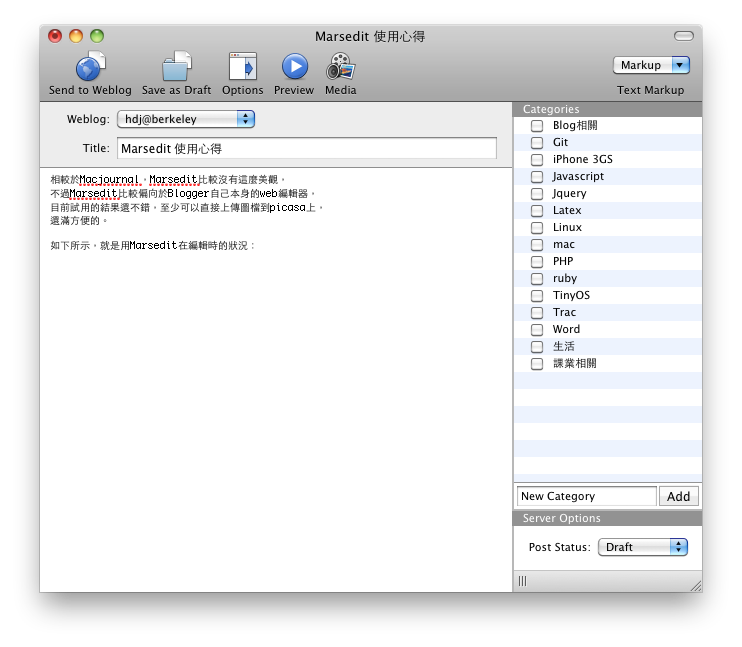Image resolution: width=742 pixels, height=647 pixels.
Task: Enable the Javascript category checkbox
Action: [x=537, y=177]
